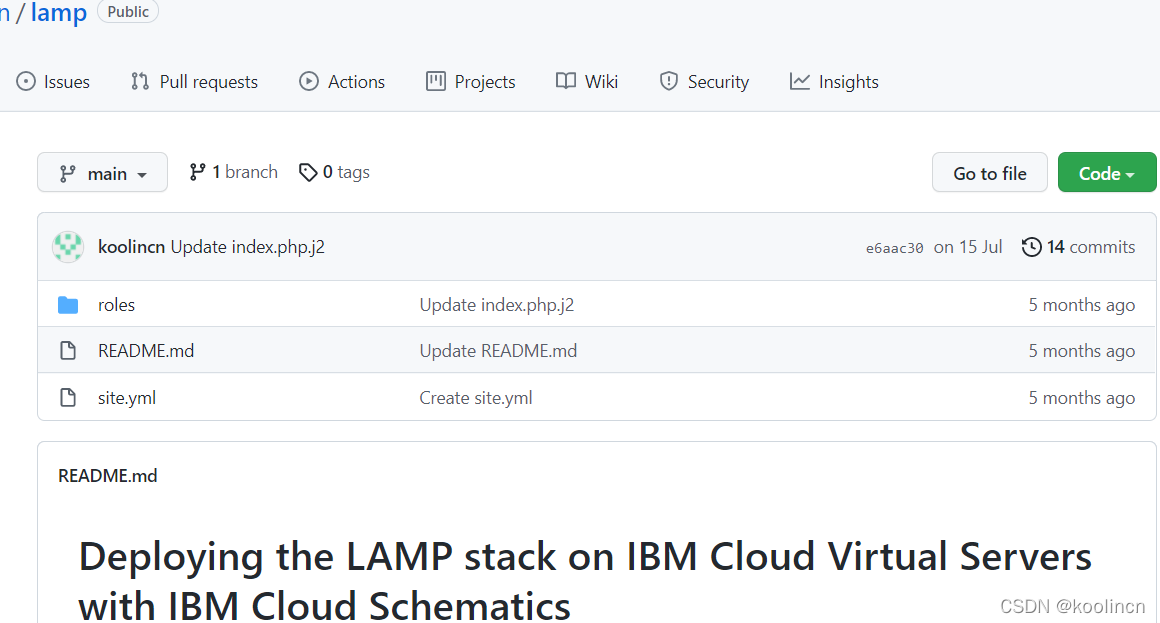Image resolution: width=1160 pixels, height=623 pixels.
Task: Open the README.md file
Action: 146,351
